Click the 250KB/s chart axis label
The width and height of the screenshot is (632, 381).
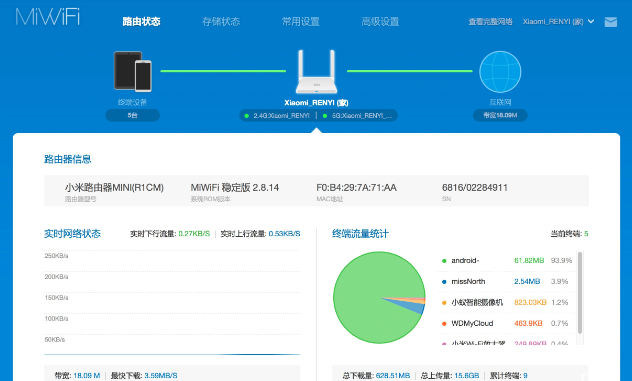coord(56,256)
